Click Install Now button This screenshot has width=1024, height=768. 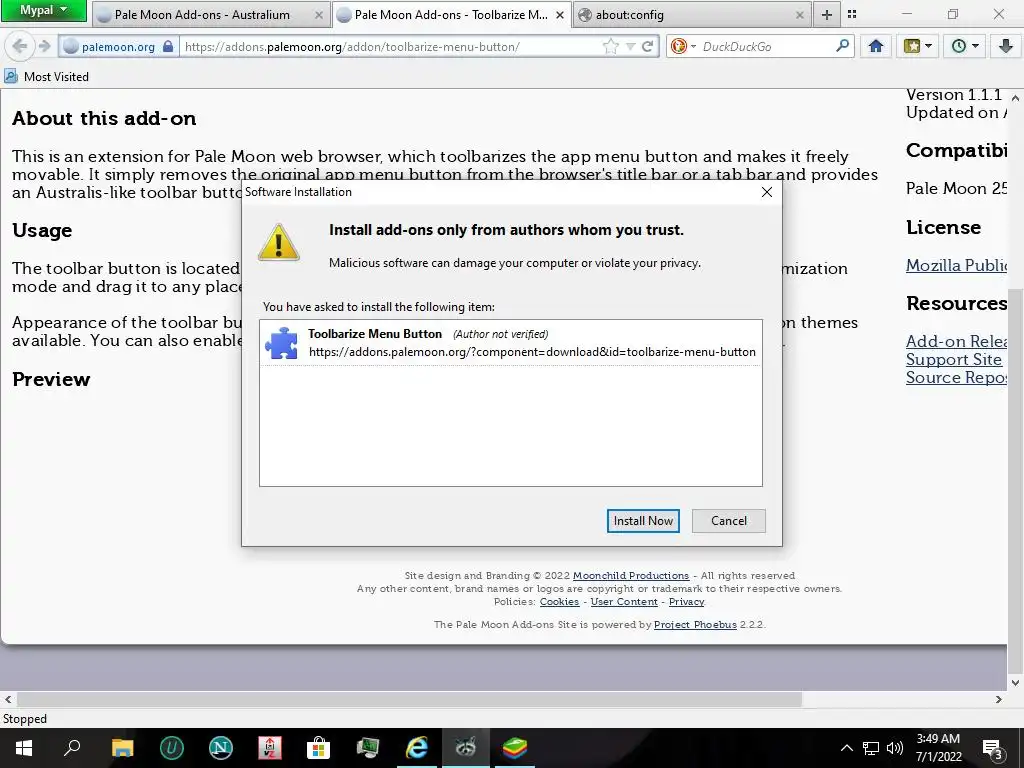pyautogui.click(x=643, y=520)
